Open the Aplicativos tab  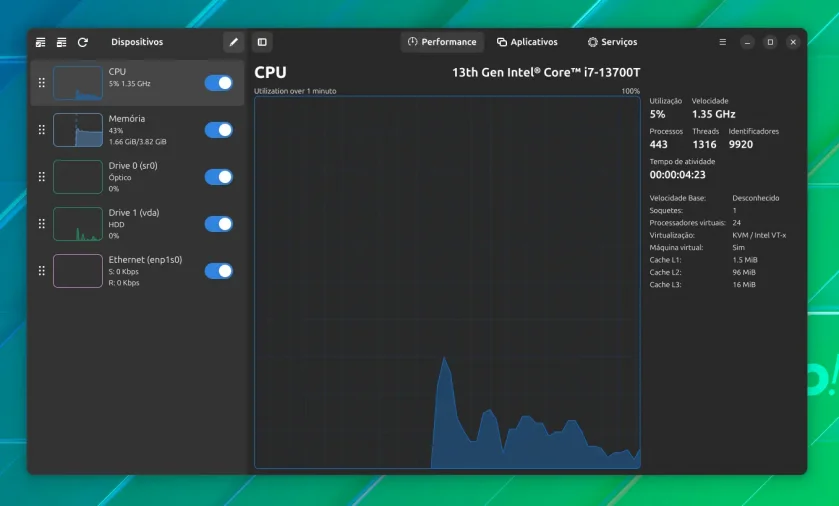click(x=527, y=42)
